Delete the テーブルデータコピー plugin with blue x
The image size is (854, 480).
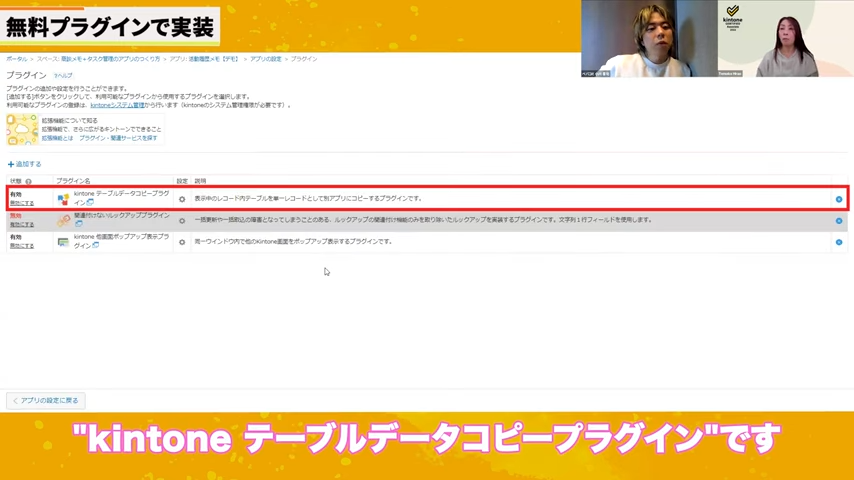[839, 199]
